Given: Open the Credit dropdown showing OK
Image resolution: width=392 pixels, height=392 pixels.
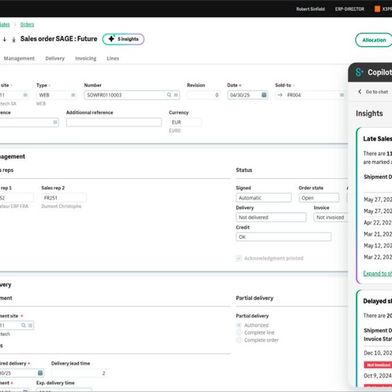Looking at the screenshot, I should [283, 237].
